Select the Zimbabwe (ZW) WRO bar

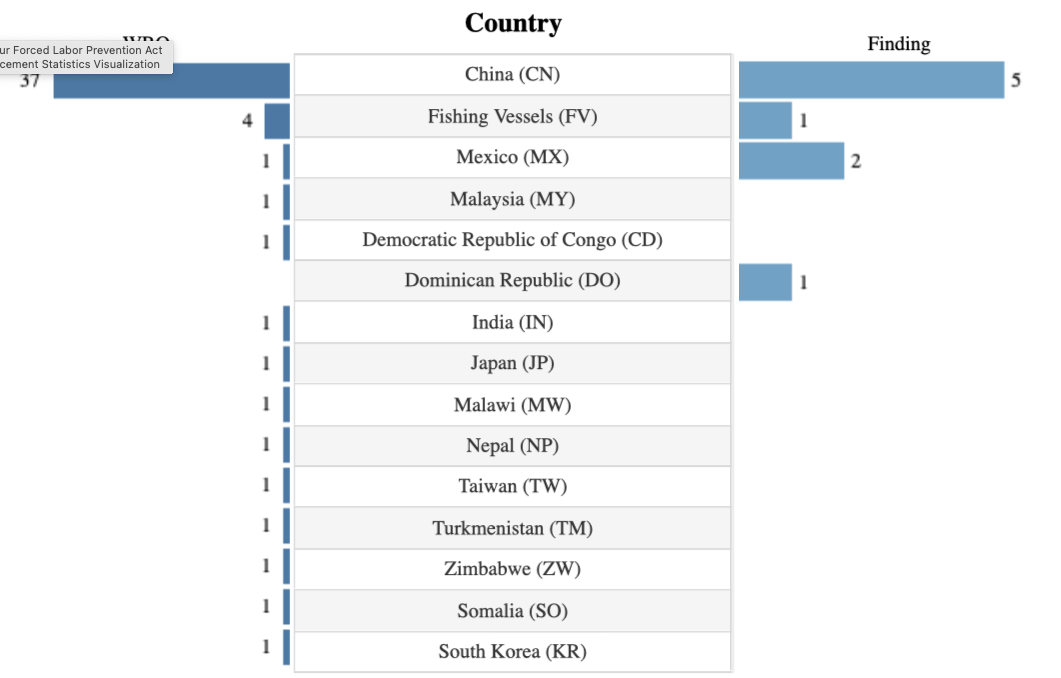click(x=286, y=566)
